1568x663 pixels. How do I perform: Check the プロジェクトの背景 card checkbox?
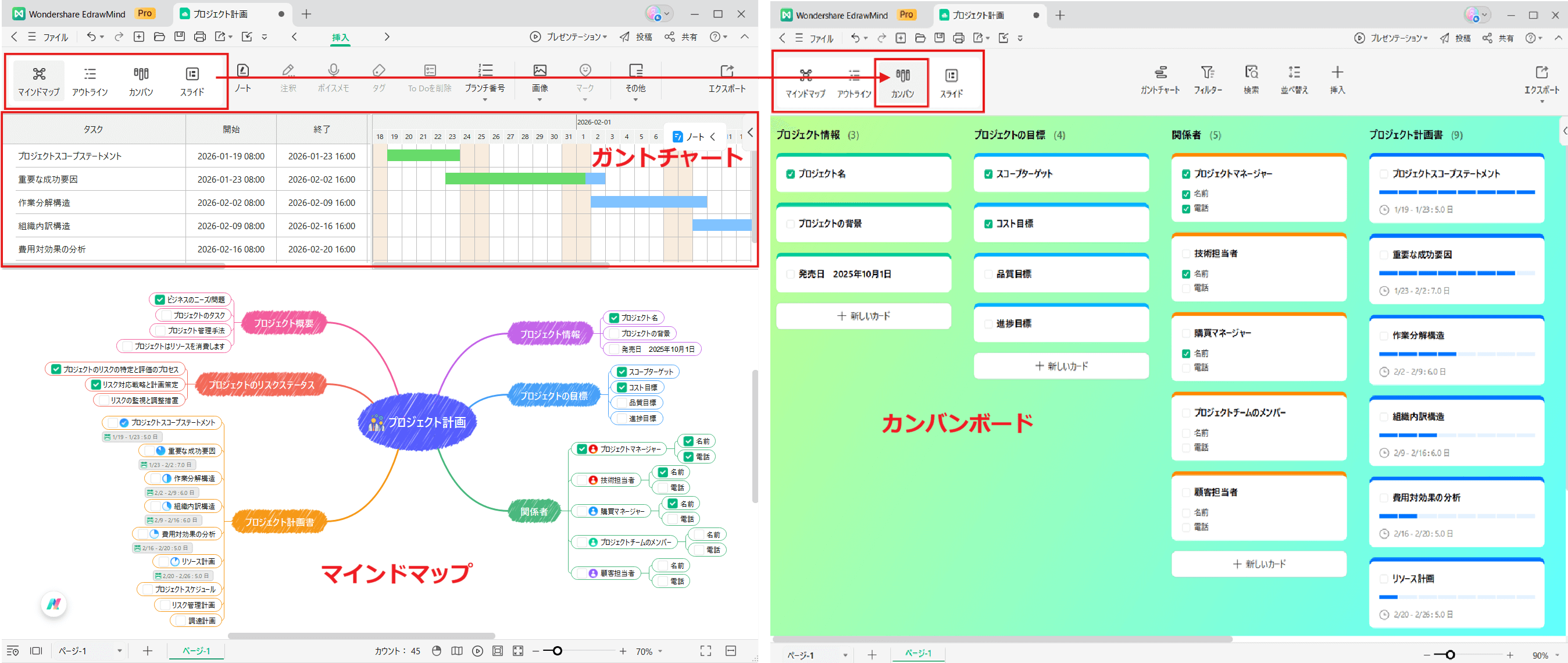[x=789, y=223]
